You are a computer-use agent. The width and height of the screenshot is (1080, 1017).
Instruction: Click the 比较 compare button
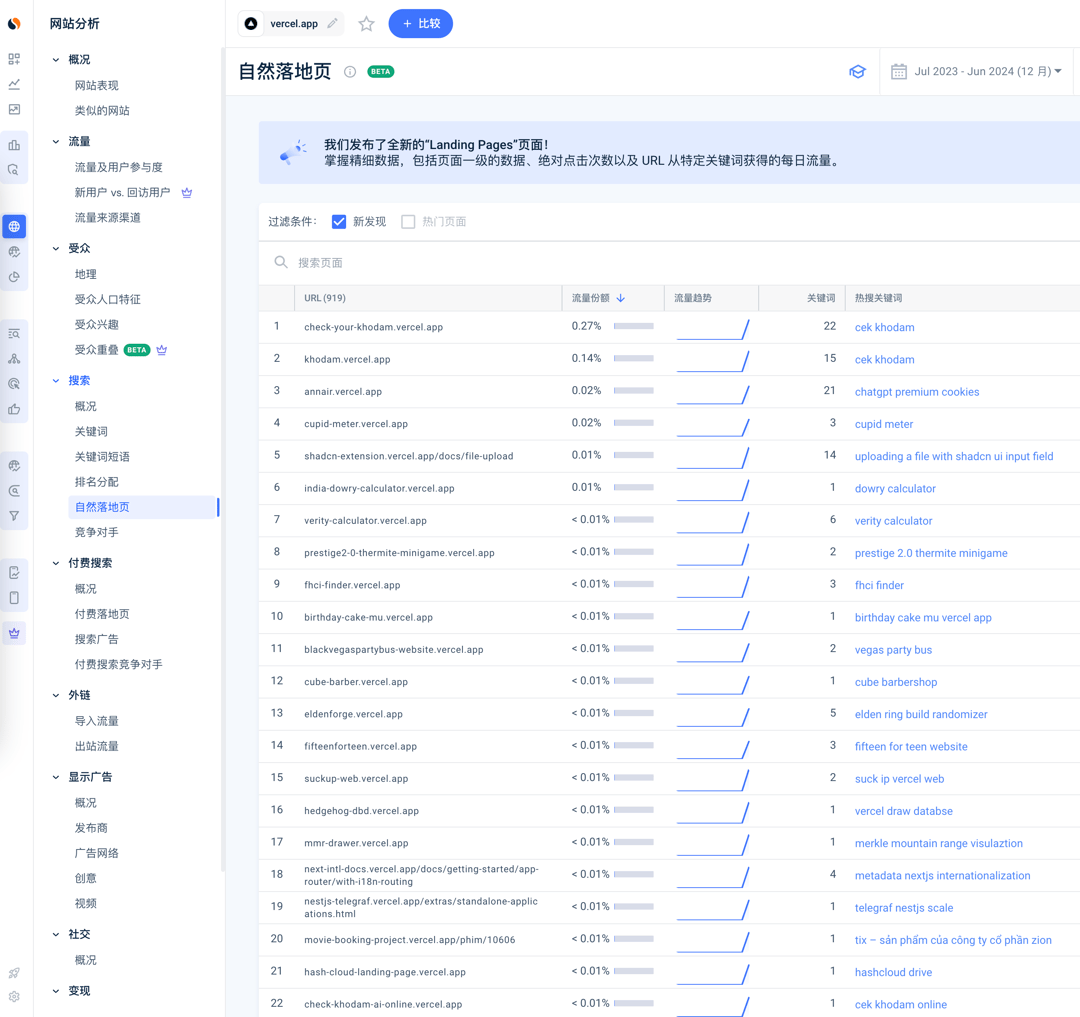pos(420,24)
